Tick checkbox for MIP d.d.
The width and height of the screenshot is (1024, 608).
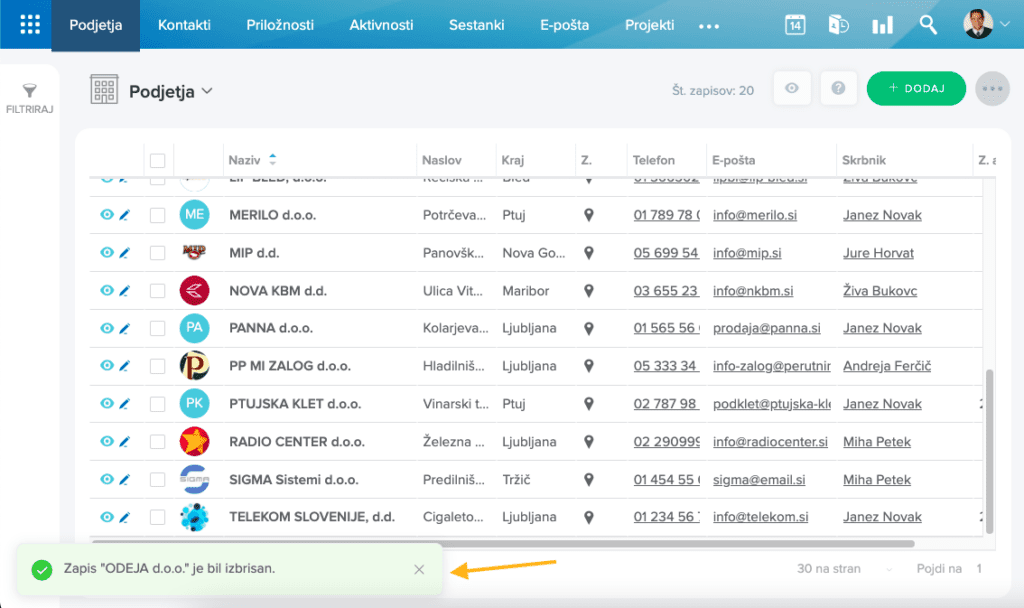pyautogui.click(x=157, y=253)
